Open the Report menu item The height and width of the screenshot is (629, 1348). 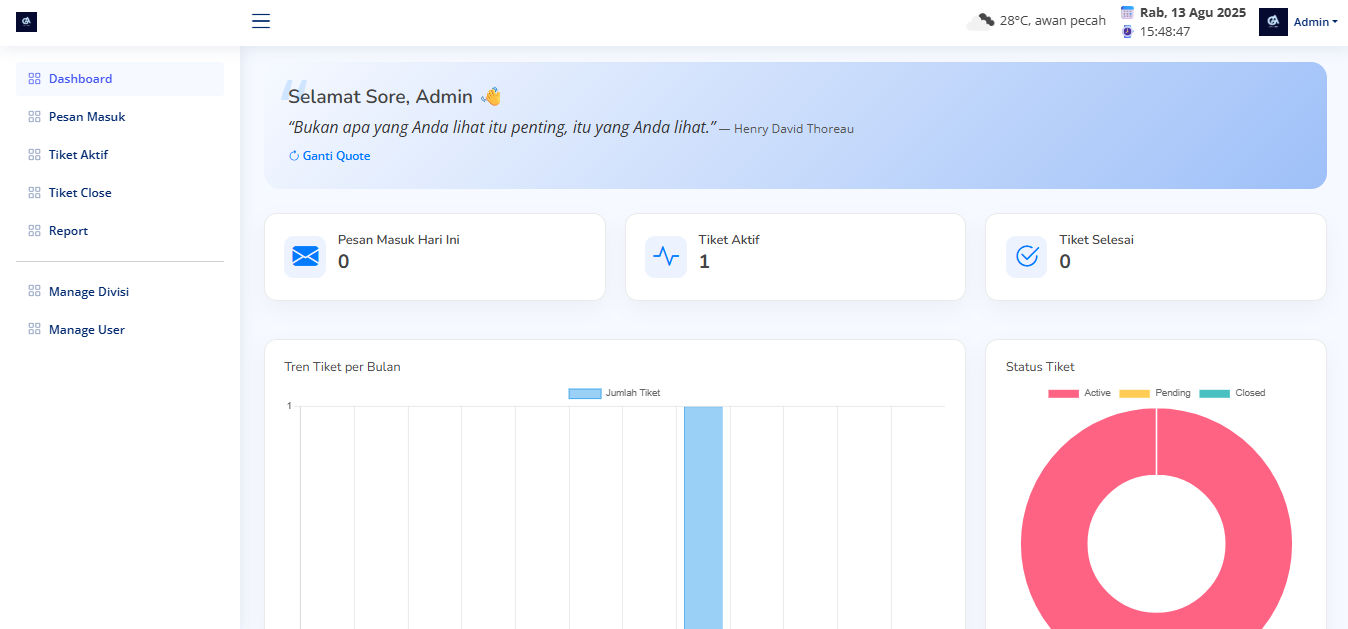(68, 231)
